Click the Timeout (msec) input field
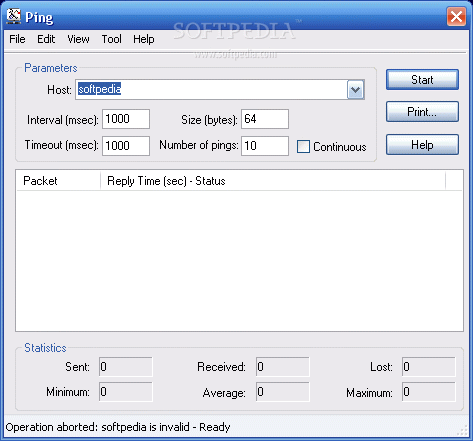Image resolution: width=473 pixels, height=441 pixels. (x=126, y=146)
